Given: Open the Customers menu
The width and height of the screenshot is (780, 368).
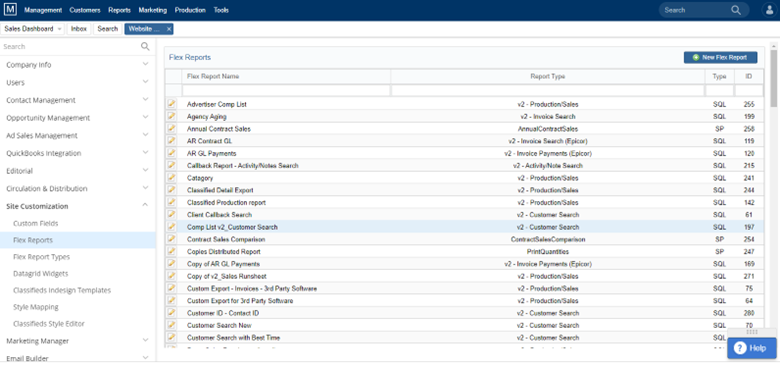Looking at the screenshot, I should (x=85, y=10).
